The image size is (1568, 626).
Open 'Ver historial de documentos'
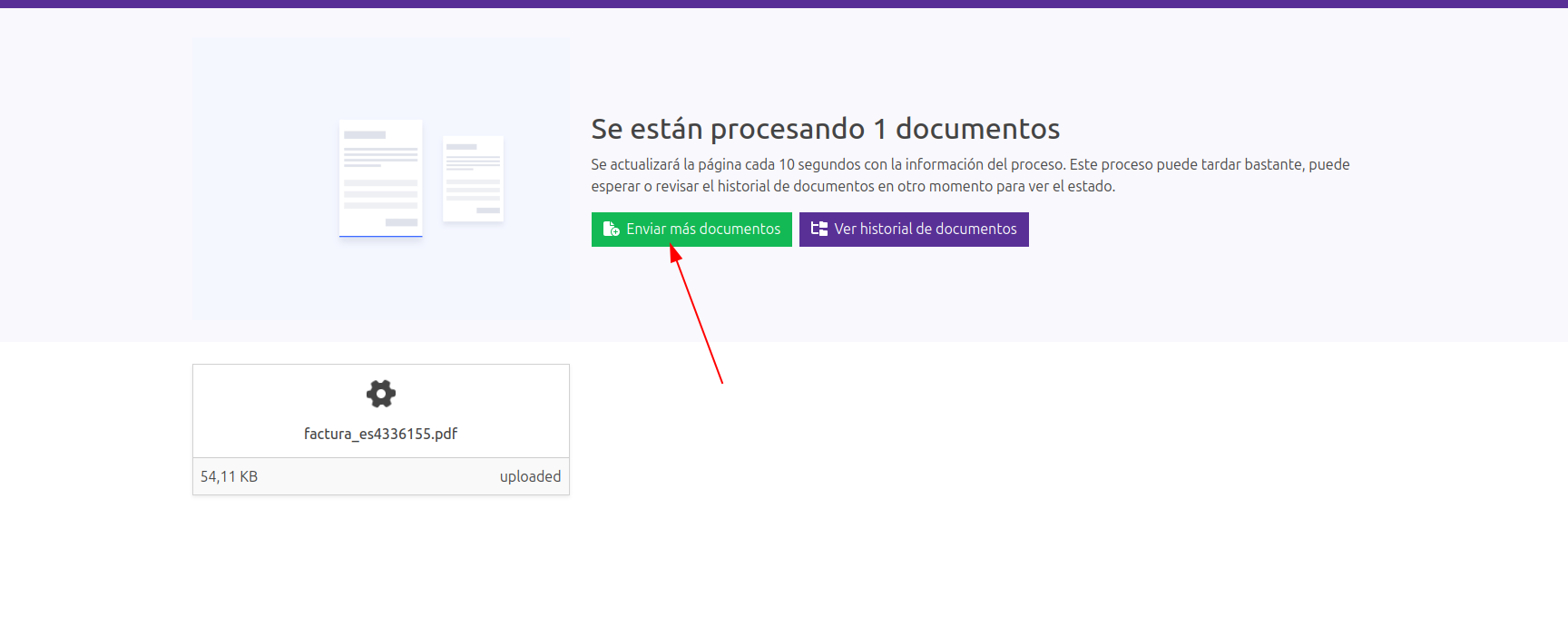coord(914,230)
